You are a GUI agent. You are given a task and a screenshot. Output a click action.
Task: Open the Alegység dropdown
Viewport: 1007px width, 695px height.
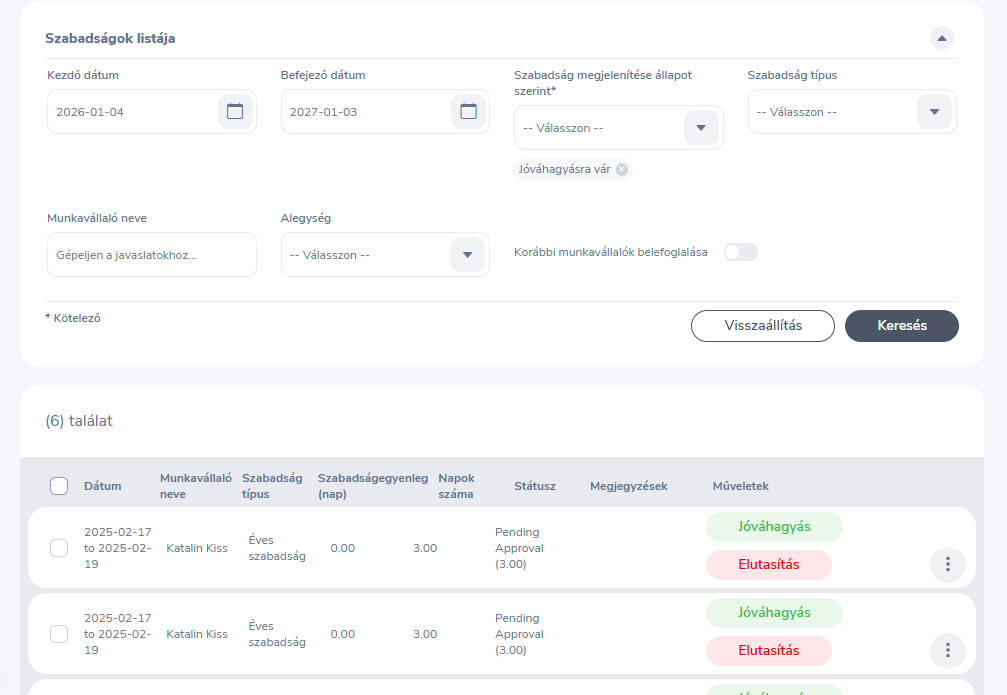[468, 255]
